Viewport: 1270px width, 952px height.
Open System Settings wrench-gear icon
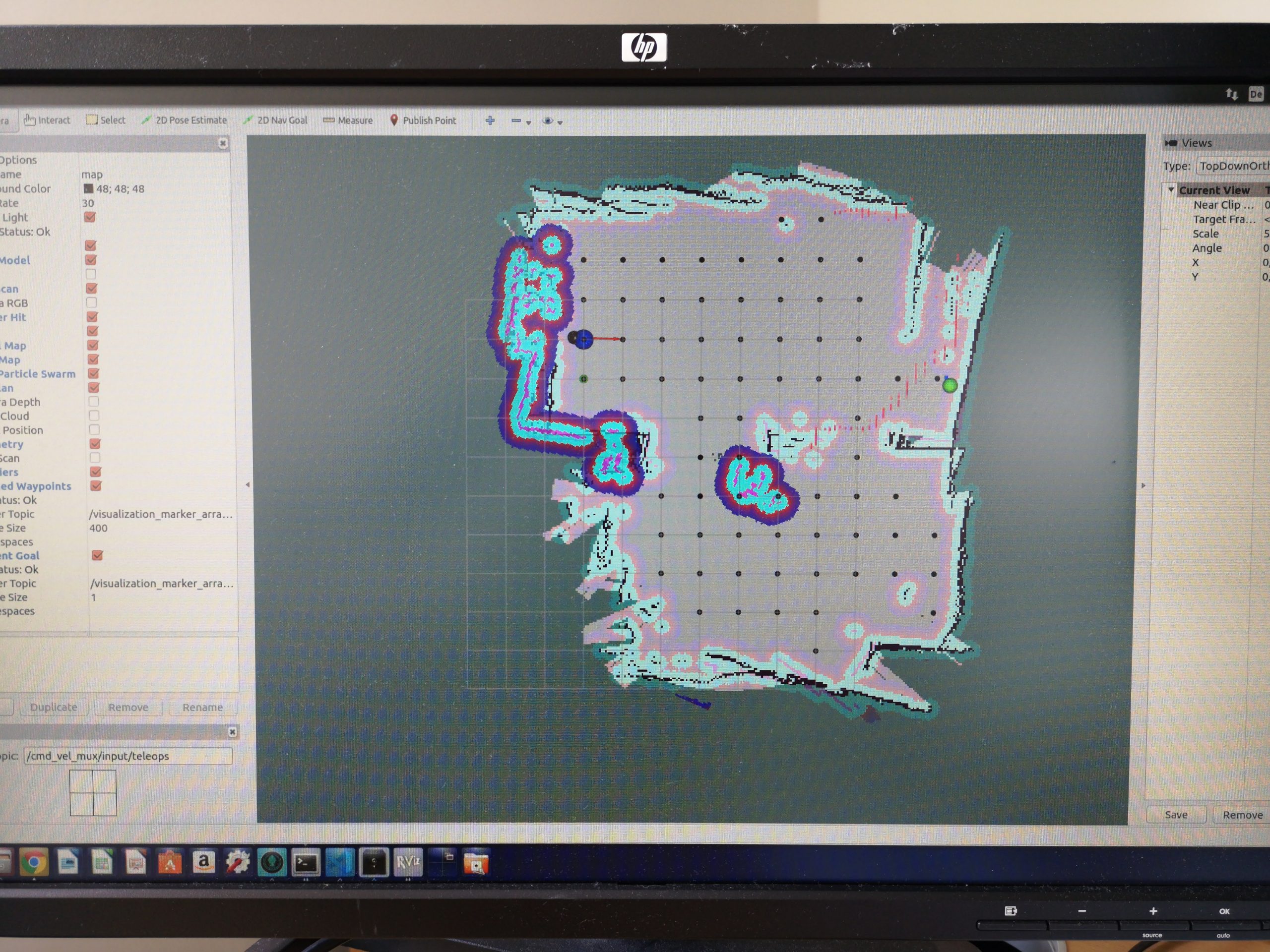pyautogui.click(x=237, y=862)
